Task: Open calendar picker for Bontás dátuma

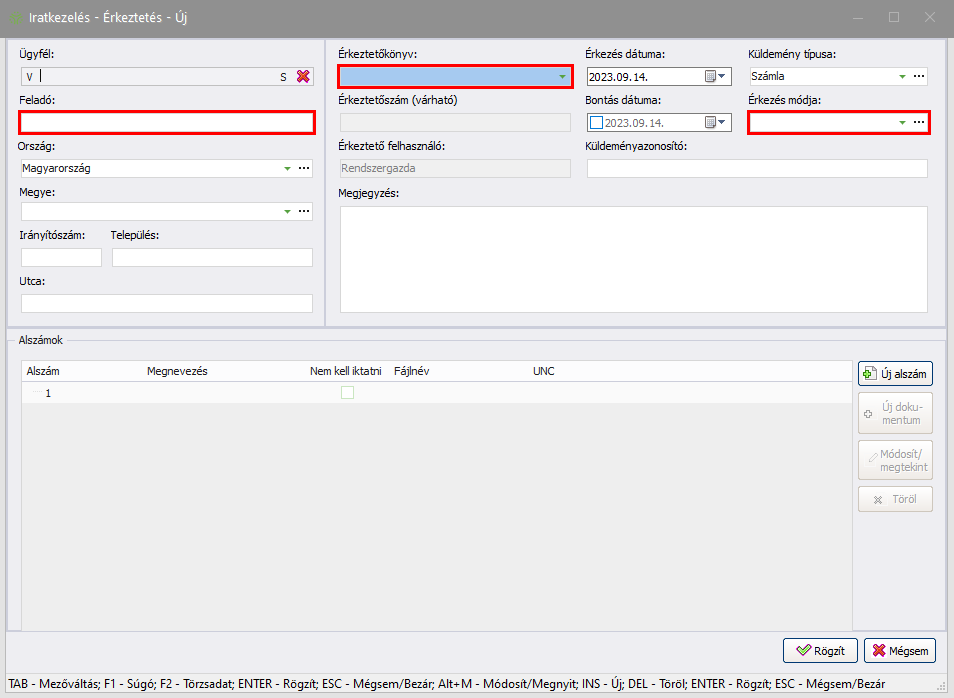Action: click(x=716, y=123)
